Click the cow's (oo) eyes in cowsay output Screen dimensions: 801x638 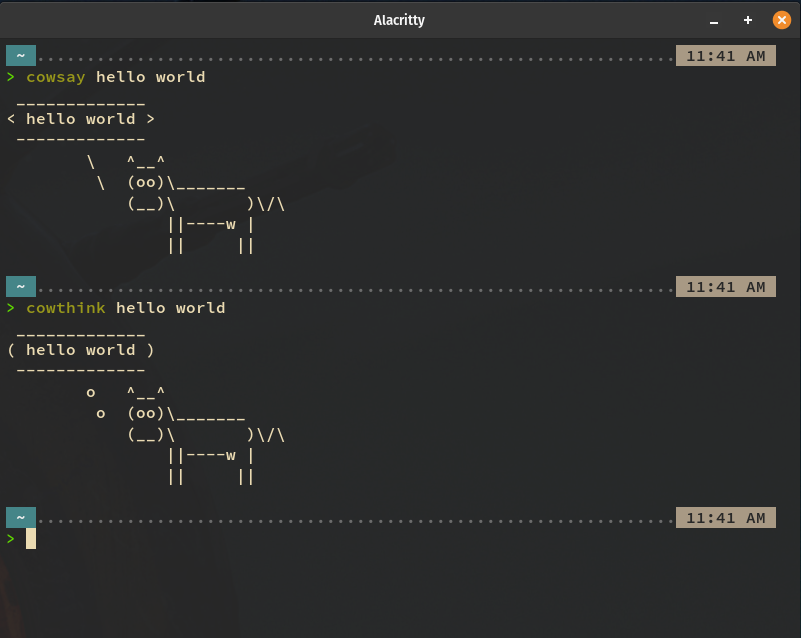point(147,183)
